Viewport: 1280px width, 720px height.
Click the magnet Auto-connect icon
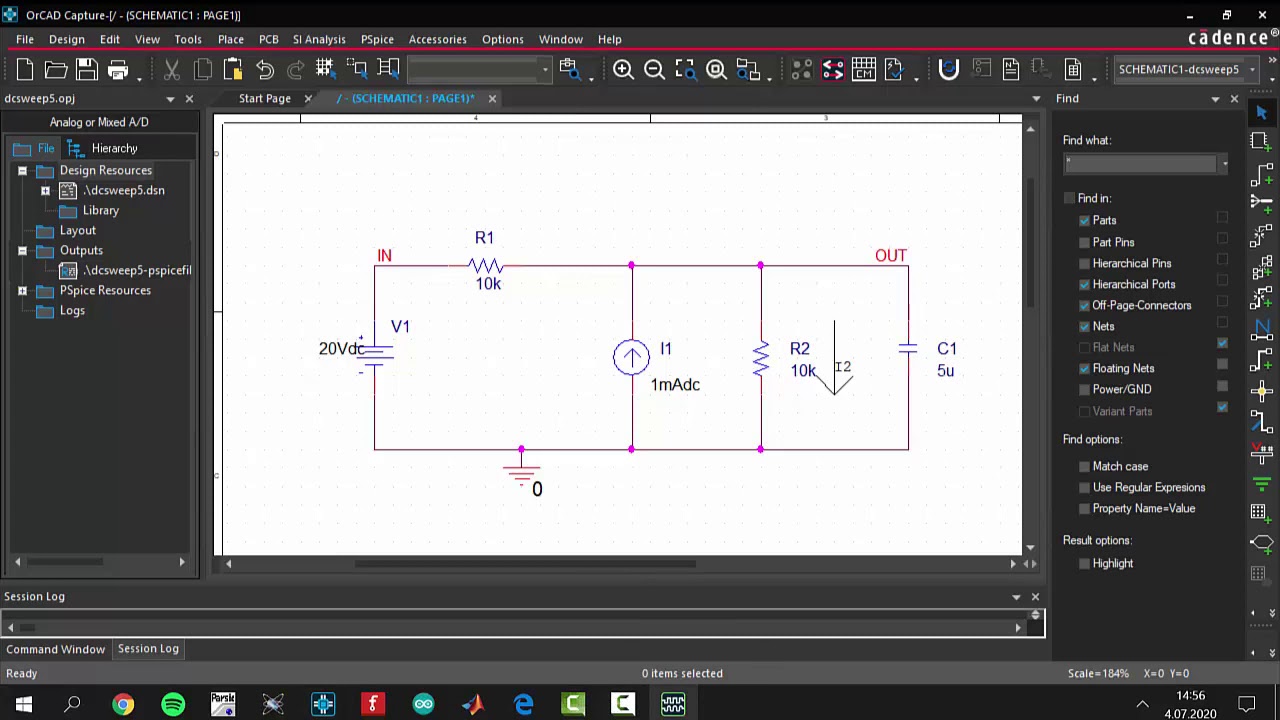coord(948,69)
